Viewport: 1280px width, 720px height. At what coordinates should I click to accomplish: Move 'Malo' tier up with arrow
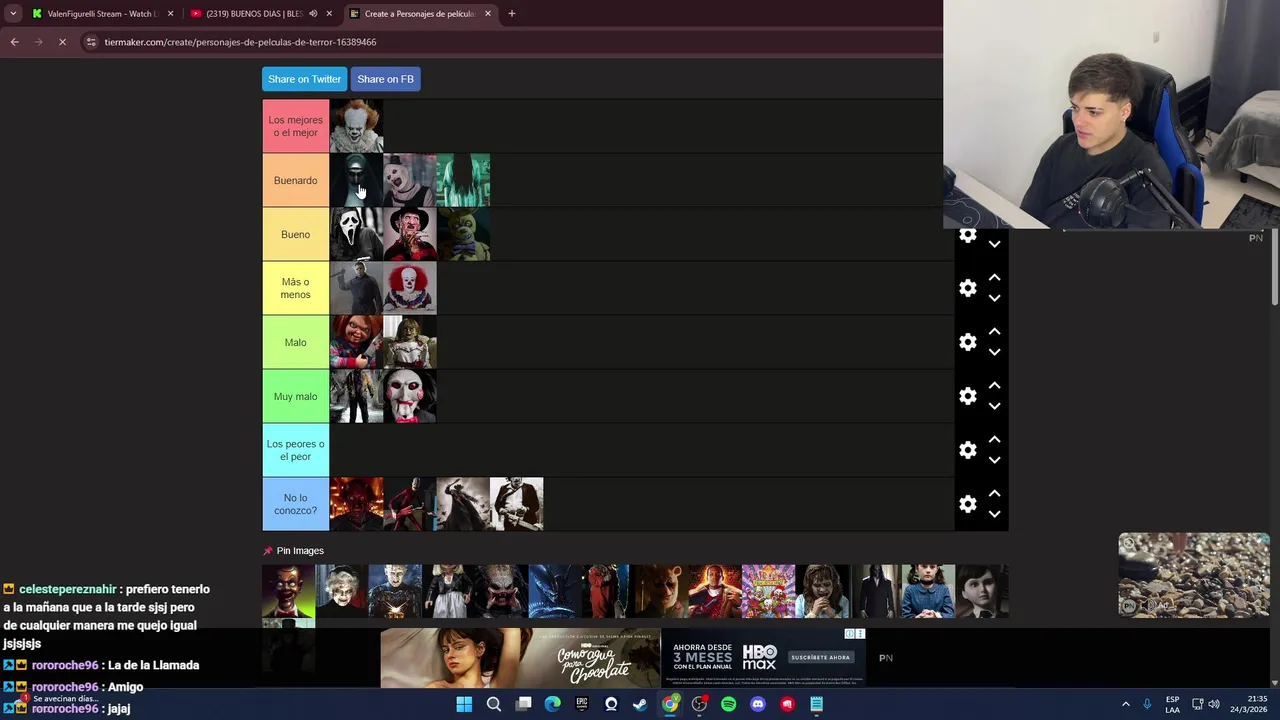[994, 332]
